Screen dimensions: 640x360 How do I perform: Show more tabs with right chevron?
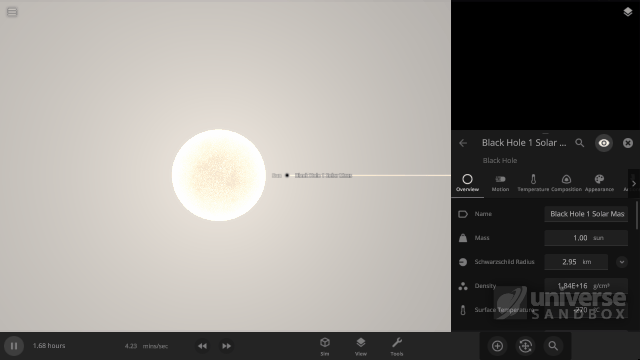[x=634, y=184]
